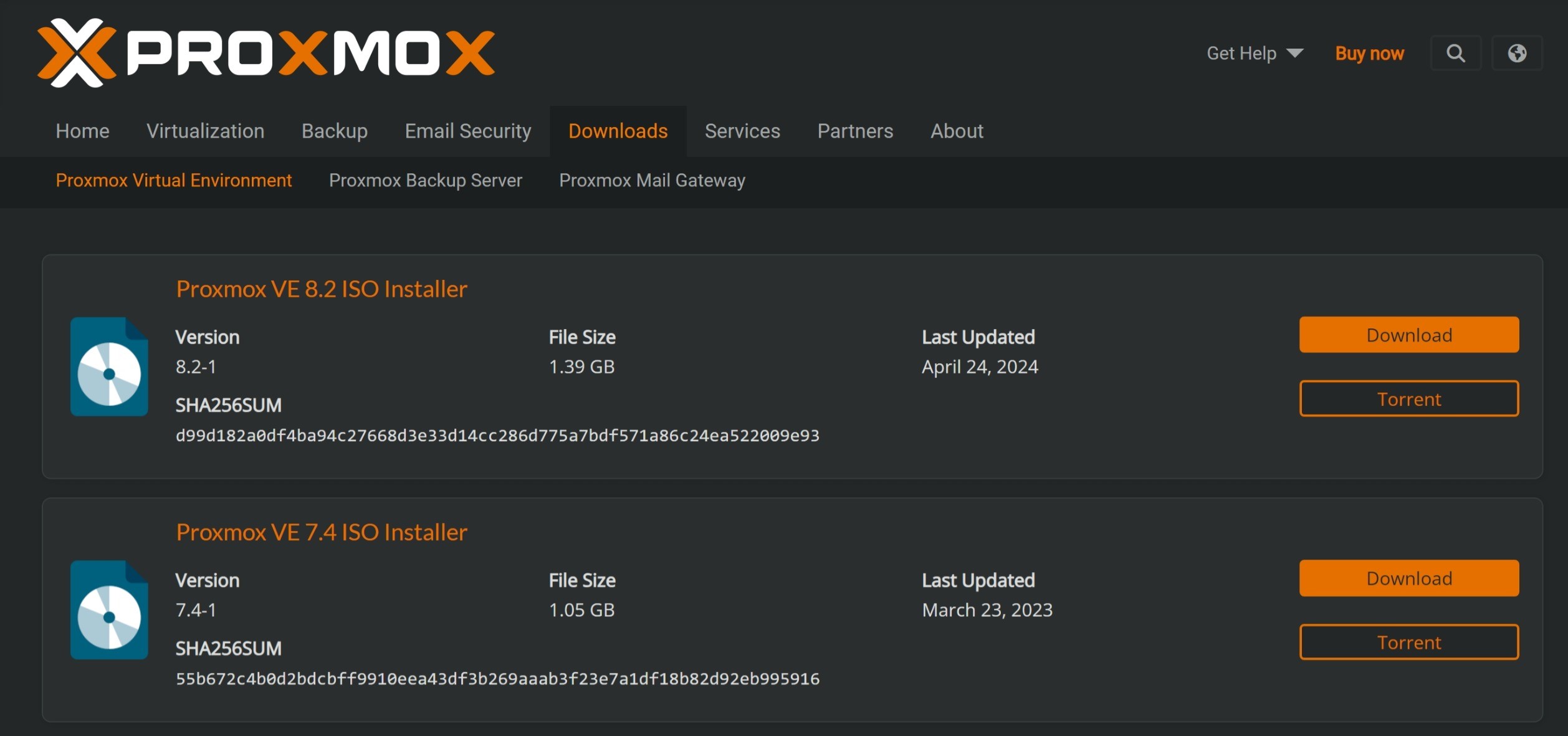Switch to Proxmox Mail Gateway tab
The height and width of the screenshot is (736, 1568).
click(x=652, y=180)
